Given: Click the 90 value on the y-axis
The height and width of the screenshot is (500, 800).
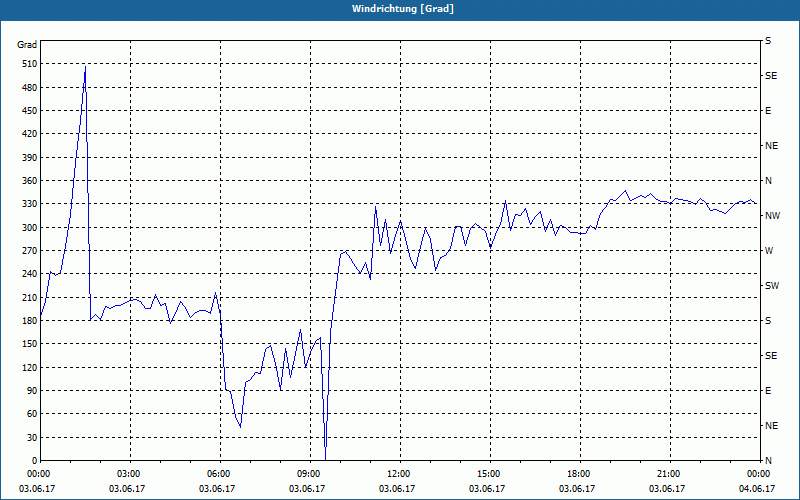Looking at the screenshot, I should (32, 391).
